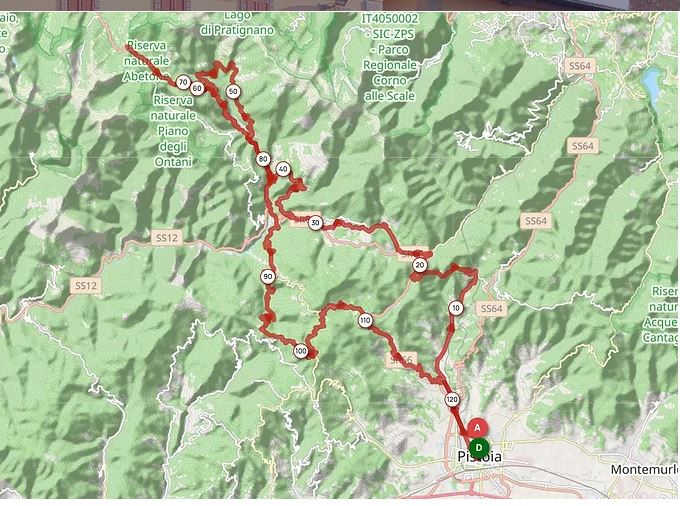Select the 80 km route marker
Image resolution: width=680 pixels, height=506 pixels.
(x=263, y=159)
